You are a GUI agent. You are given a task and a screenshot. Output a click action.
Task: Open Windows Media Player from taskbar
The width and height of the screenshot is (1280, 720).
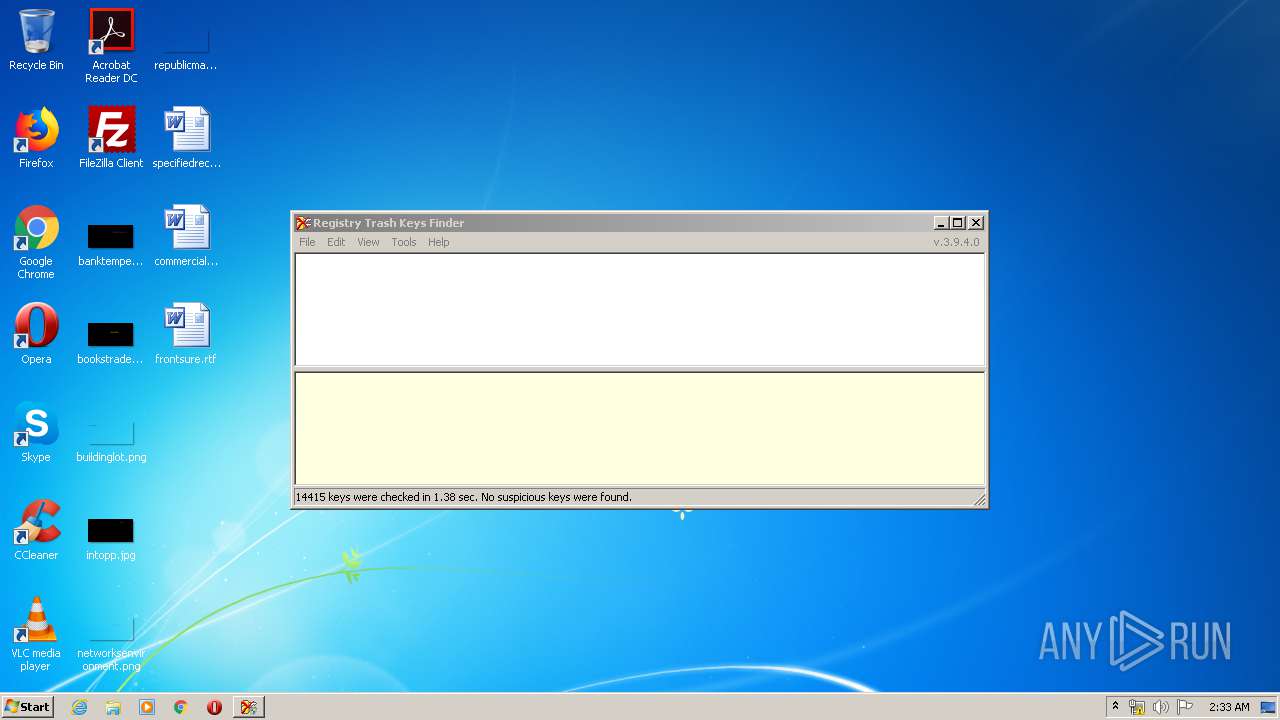[x=147, y=707]
